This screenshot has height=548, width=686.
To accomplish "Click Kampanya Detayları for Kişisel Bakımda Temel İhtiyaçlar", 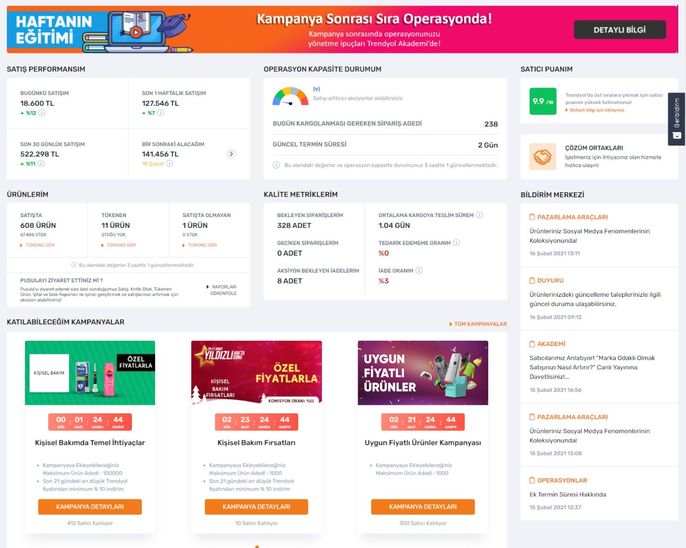I will [x=90, y=506].
